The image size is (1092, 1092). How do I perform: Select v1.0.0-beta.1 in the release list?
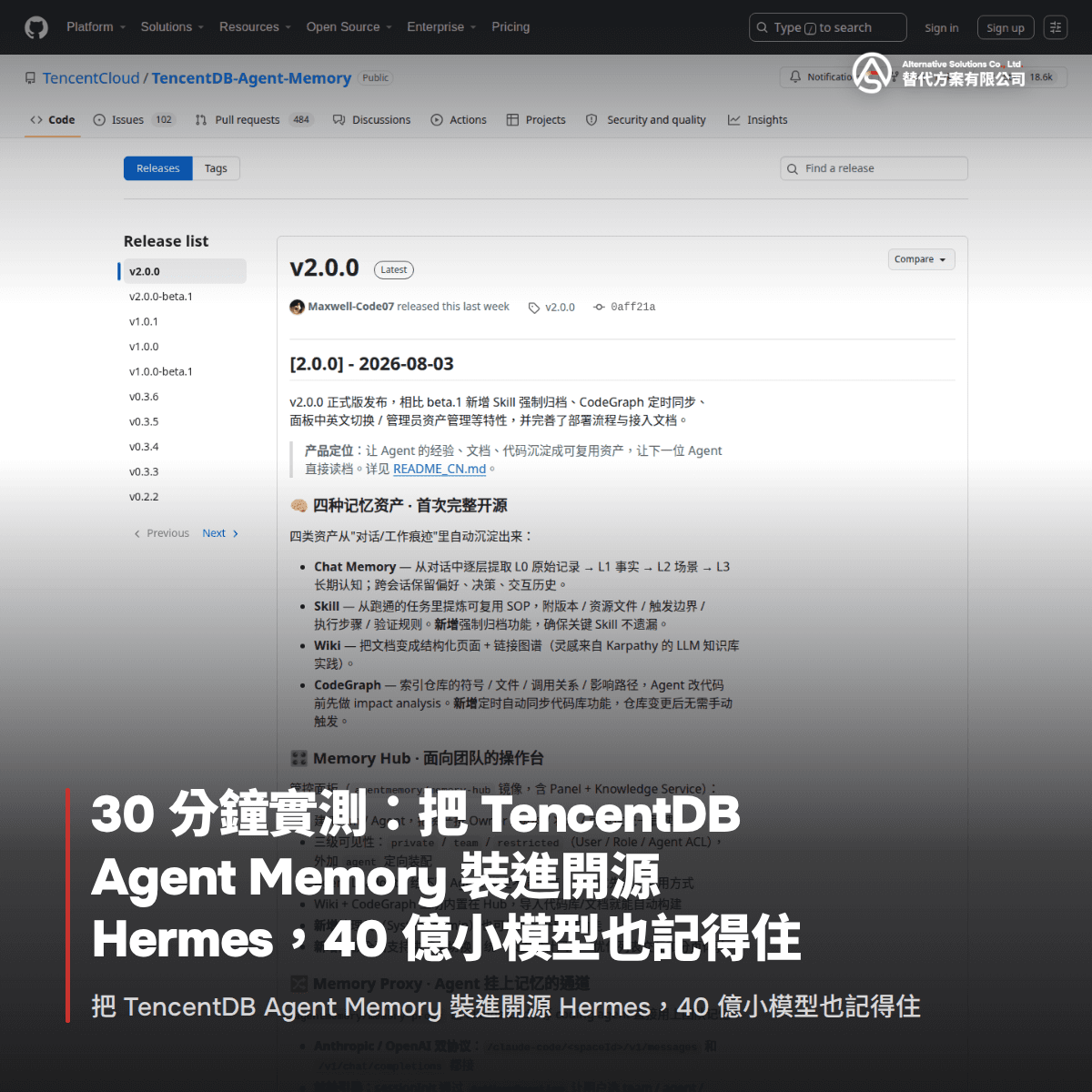[x=161, y=371]
